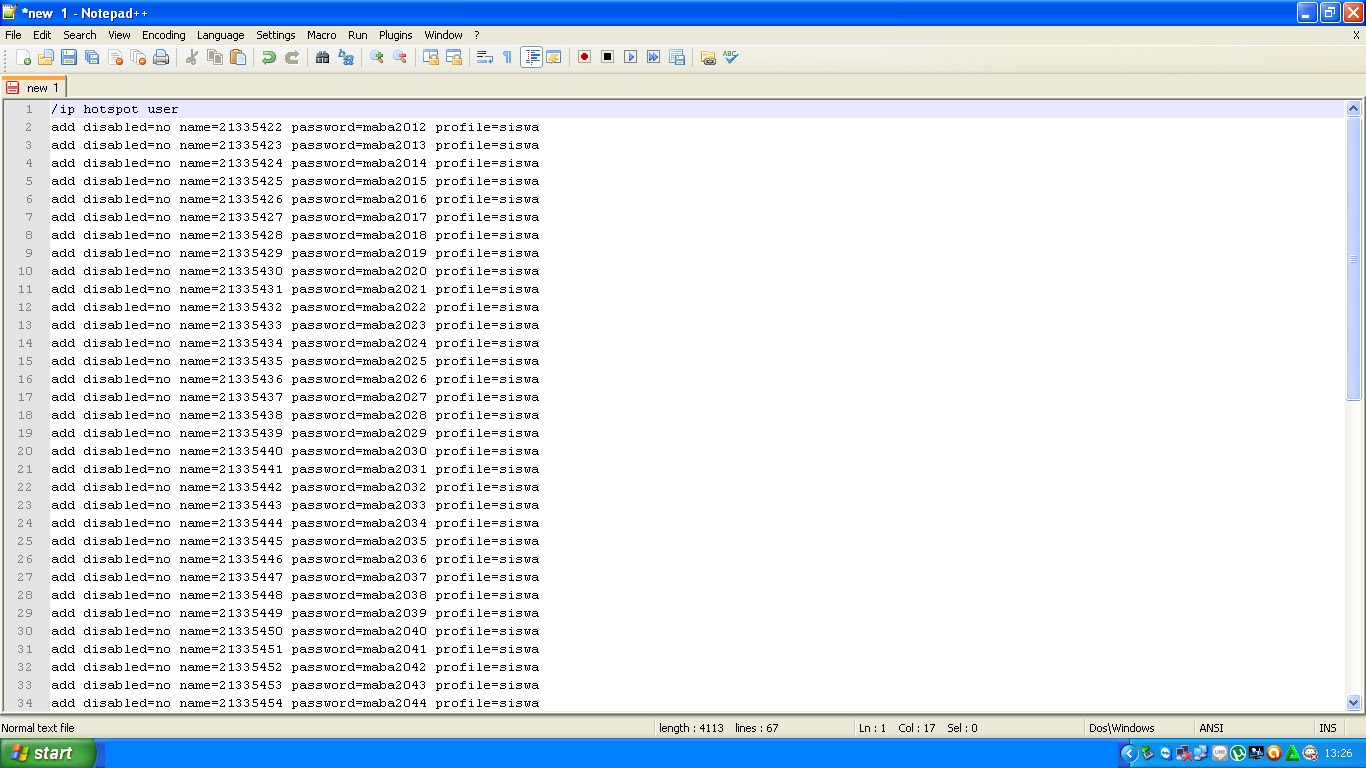Click the 'ANSI' encoding status entry

[x=1211, y=728]
